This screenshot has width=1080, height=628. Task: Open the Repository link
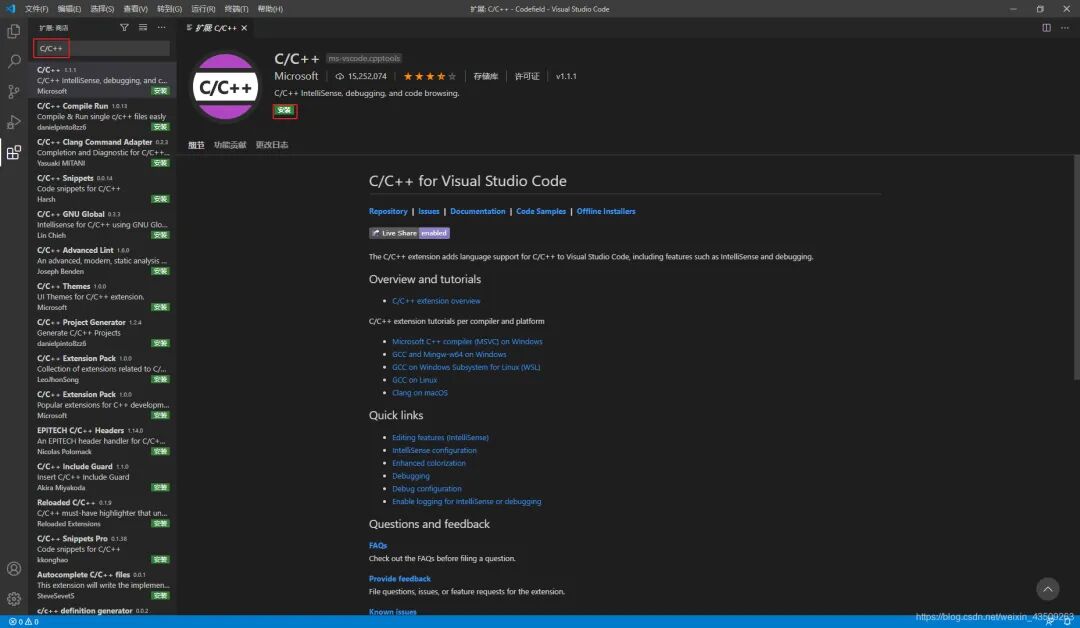point(388,211)
